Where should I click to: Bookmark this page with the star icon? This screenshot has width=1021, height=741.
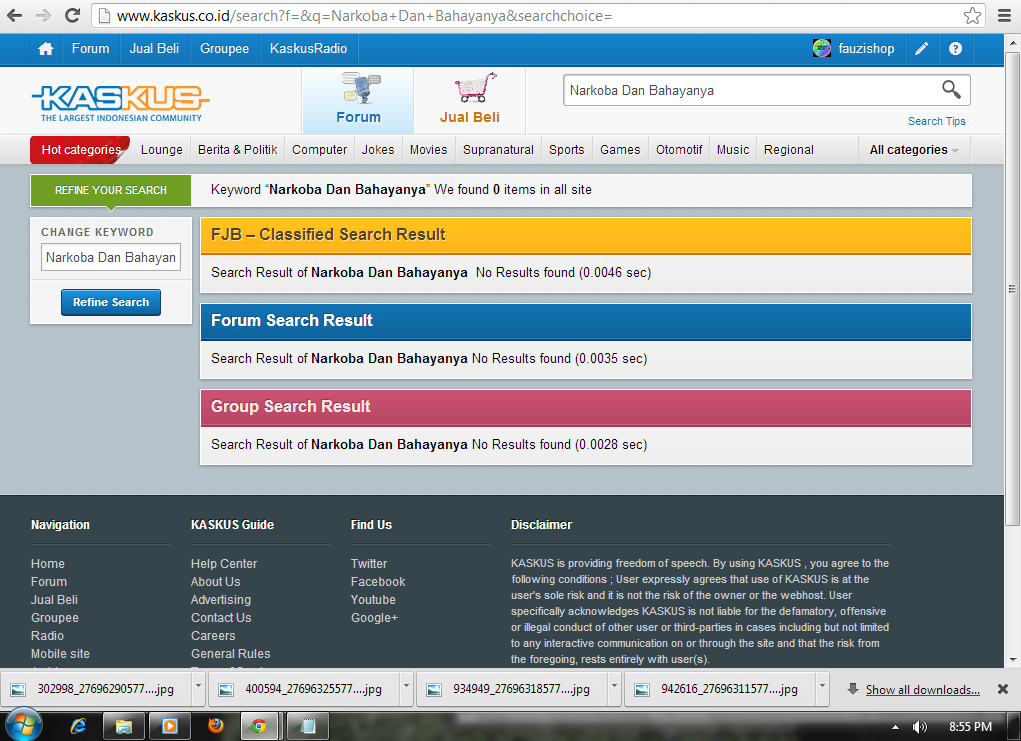click(x=972, y=16)
